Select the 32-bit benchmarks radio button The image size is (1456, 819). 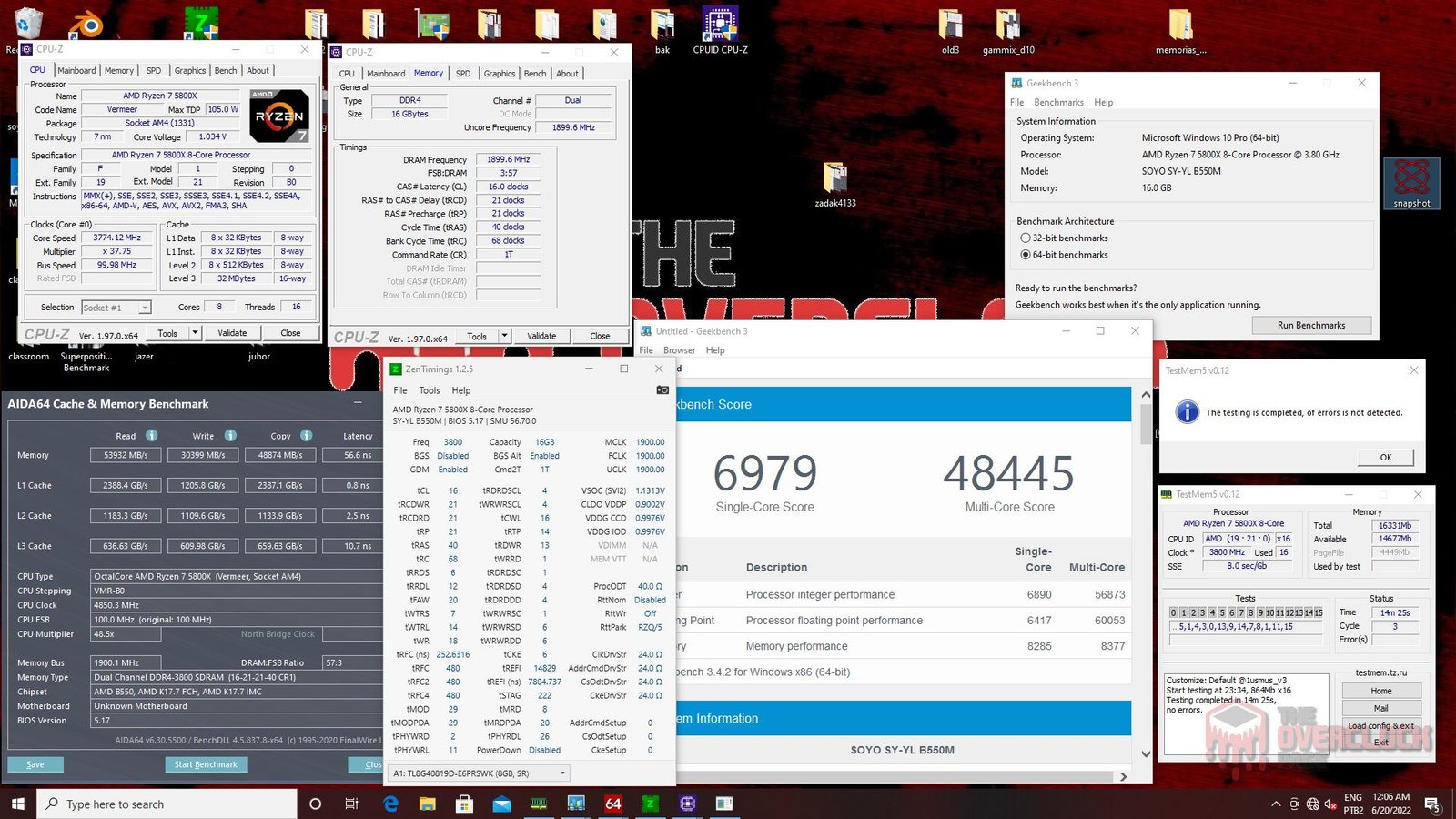tap(1026, 238)
